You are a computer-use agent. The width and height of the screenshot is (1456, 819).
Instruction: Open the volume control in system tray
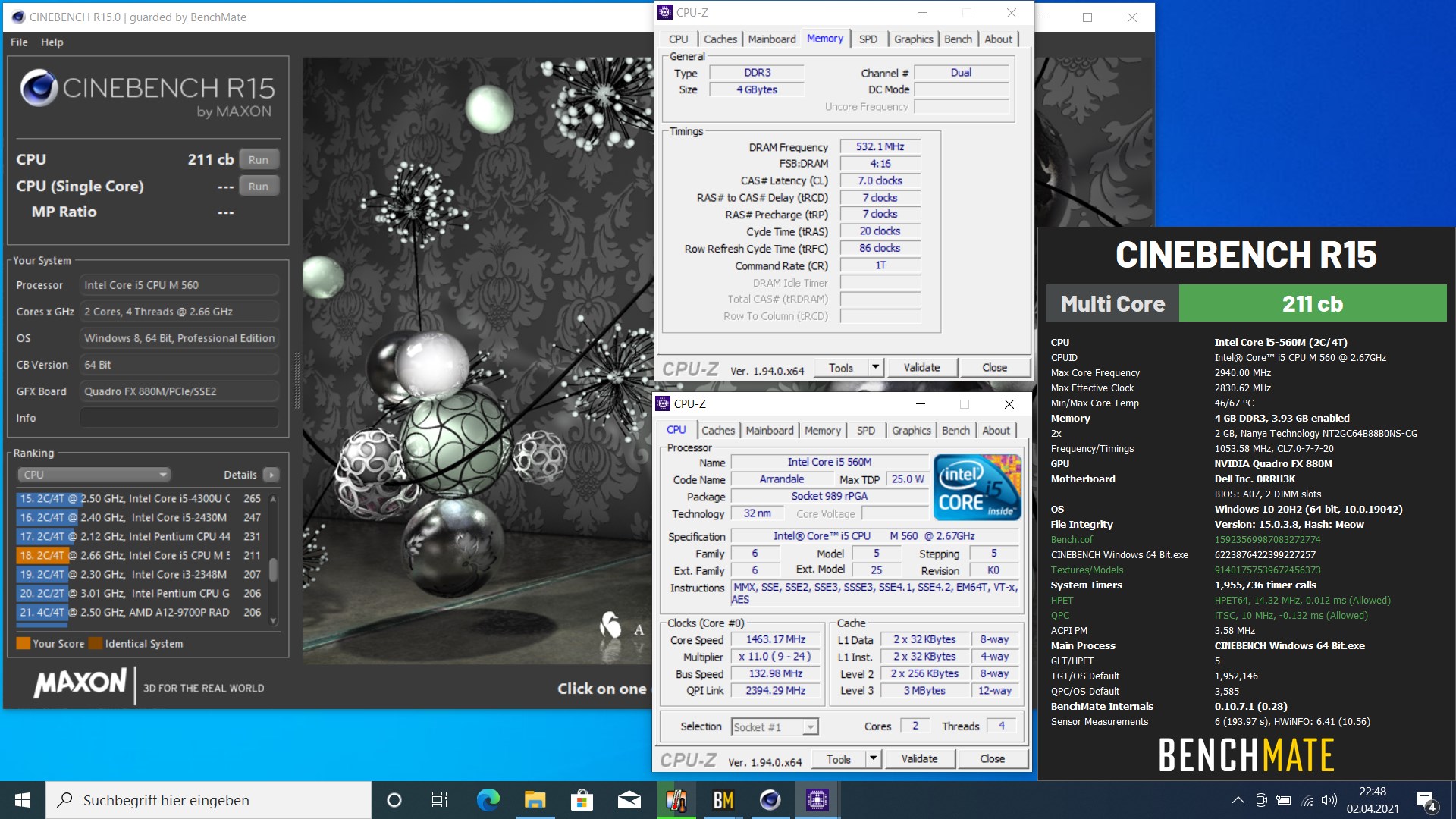[x=1329, y=800]
